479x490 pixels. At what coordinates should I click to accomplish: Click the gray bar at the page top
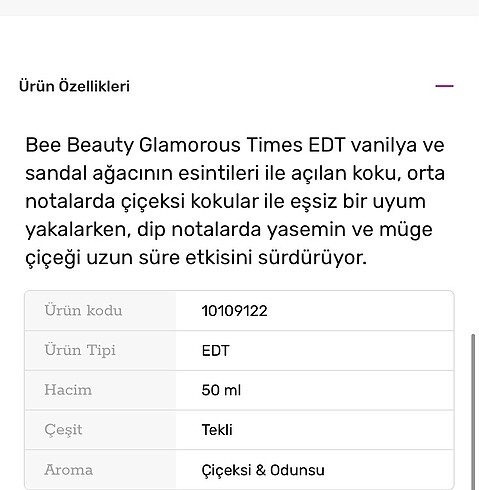coord(239,7)
